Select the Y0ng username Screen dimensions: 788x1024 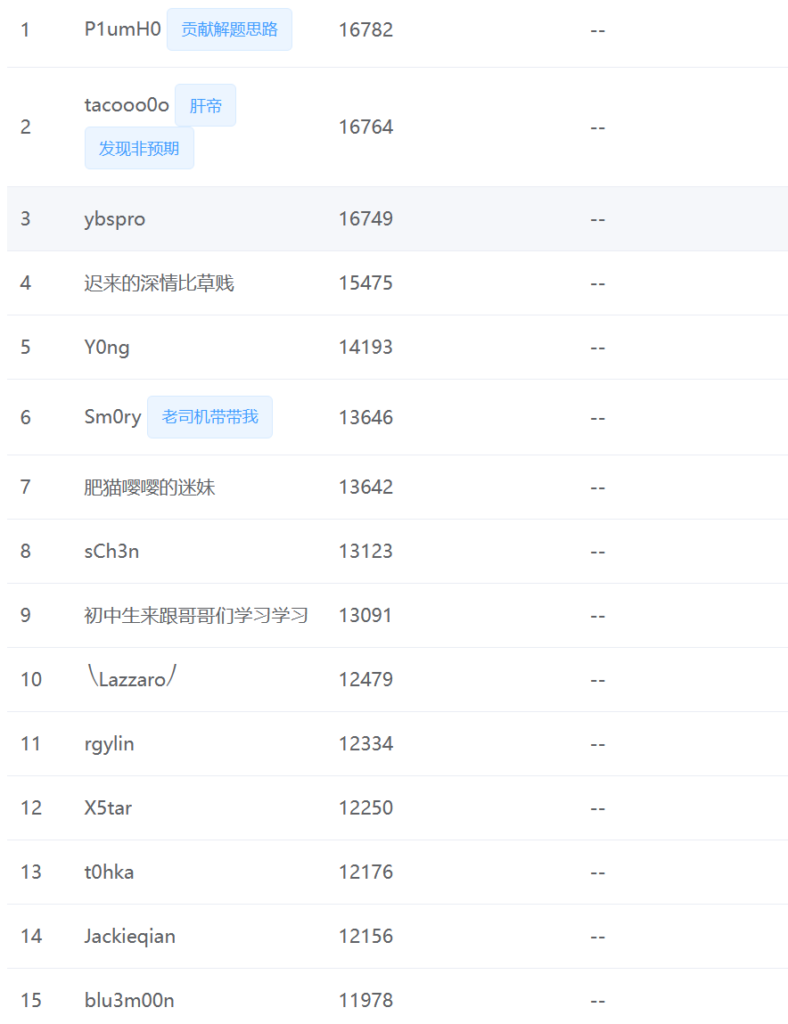(106, 347)
